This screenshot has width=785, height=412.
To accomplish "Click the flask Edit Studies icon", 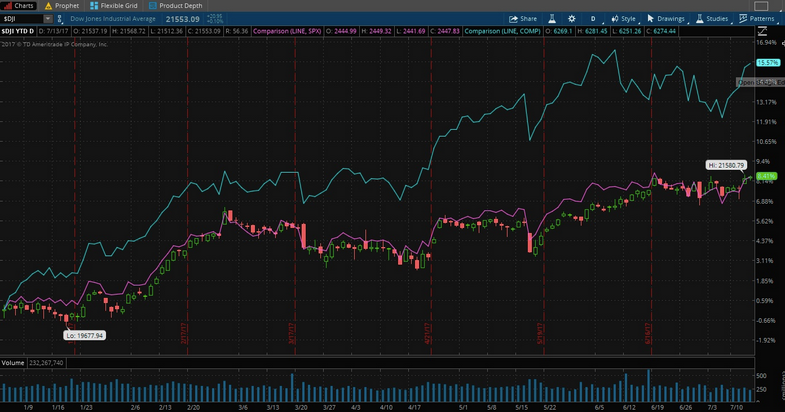I will pos(552,19).
